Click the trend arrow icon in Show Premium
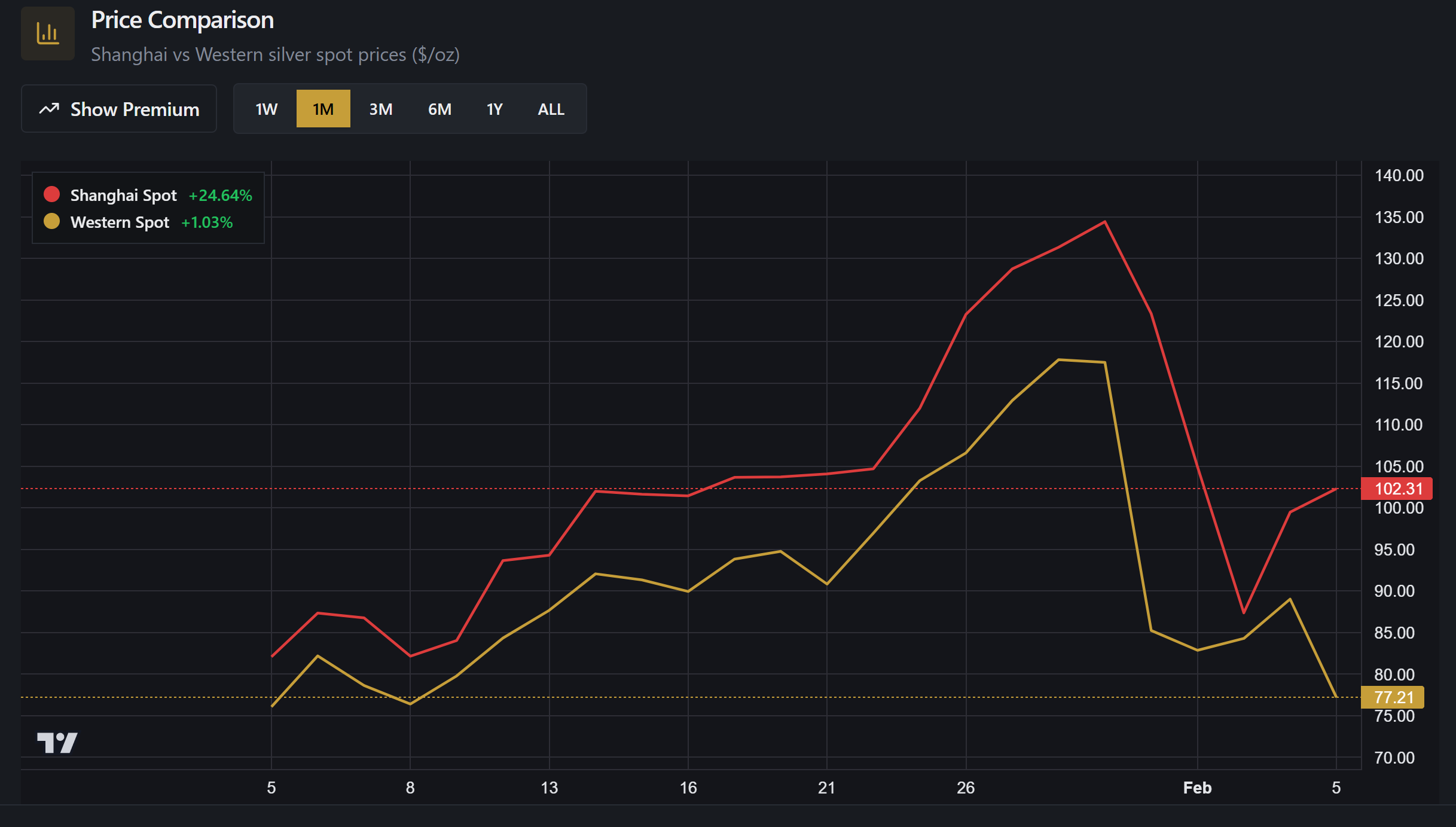The width and height of the screenshot is (1456, 827). coord(50,109)
